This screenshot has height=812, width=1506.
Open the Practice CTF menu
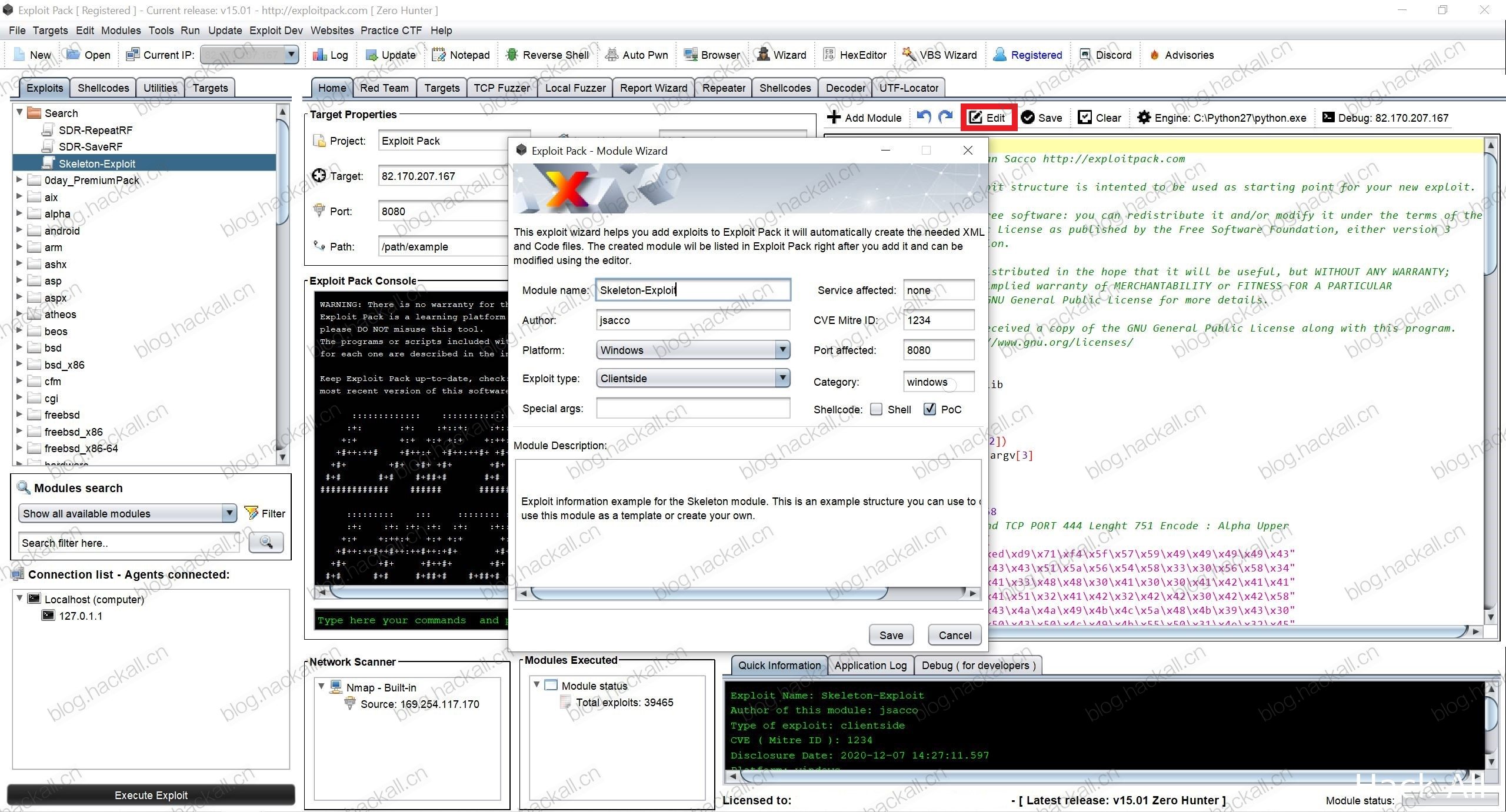pos(391,31)
